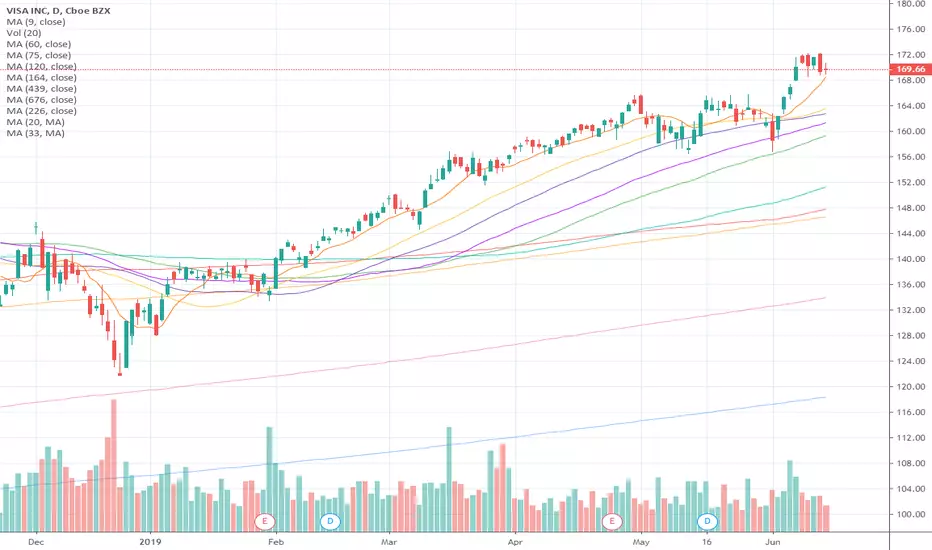
Task: Click the Jun label on the time axis
Action: click(x=772, y=542)
